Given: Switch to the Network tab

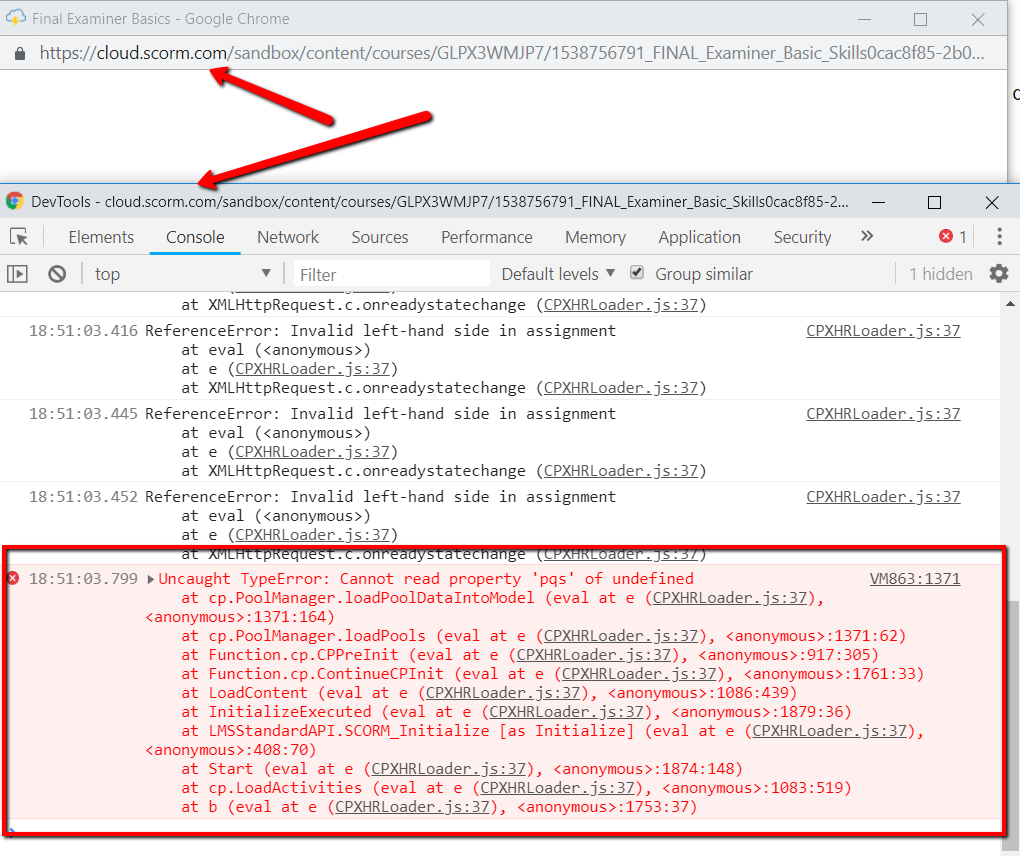Looking at the screenshot, I should (x=288, y=237).
